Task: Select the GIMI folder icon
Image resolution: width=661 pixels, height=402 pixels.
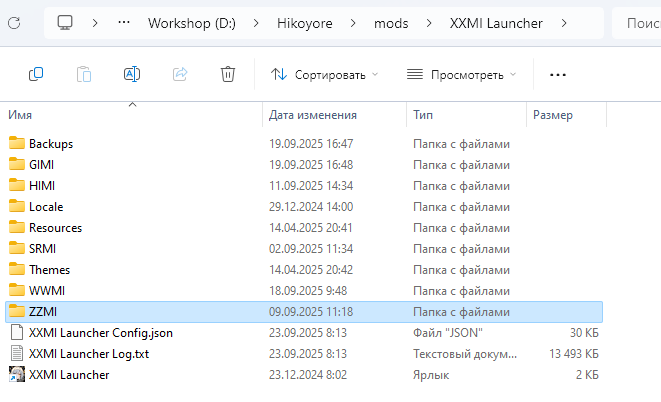Action: pos(17,164)
